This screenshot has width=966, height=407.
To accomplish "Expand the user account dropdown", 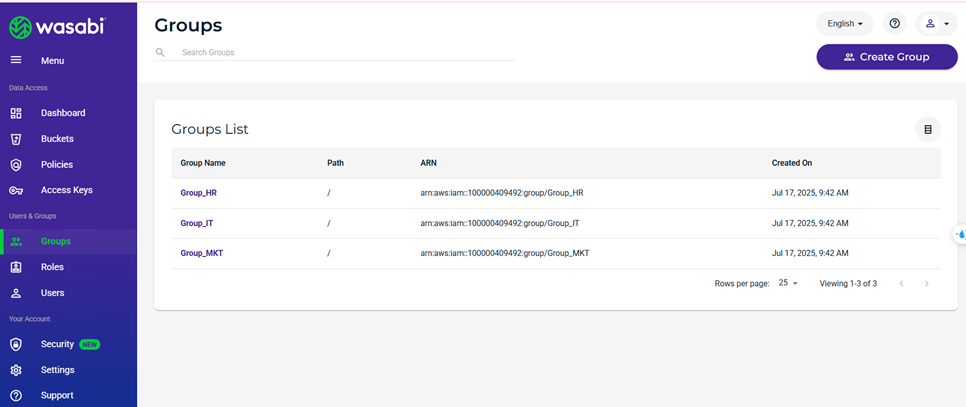I will pos(937,23).
